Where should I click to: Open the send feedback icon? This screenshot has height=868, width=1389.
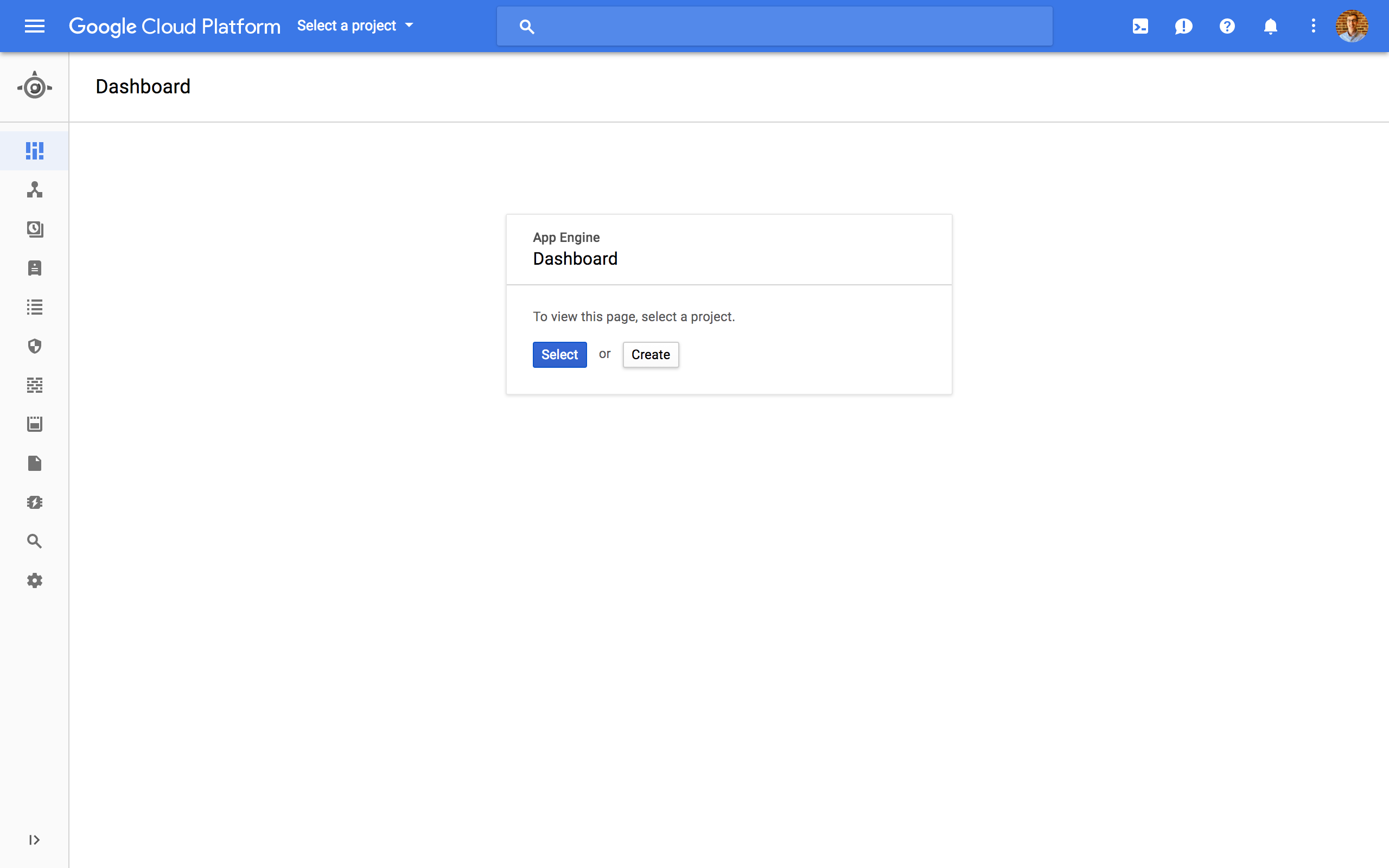point(1183,26)
